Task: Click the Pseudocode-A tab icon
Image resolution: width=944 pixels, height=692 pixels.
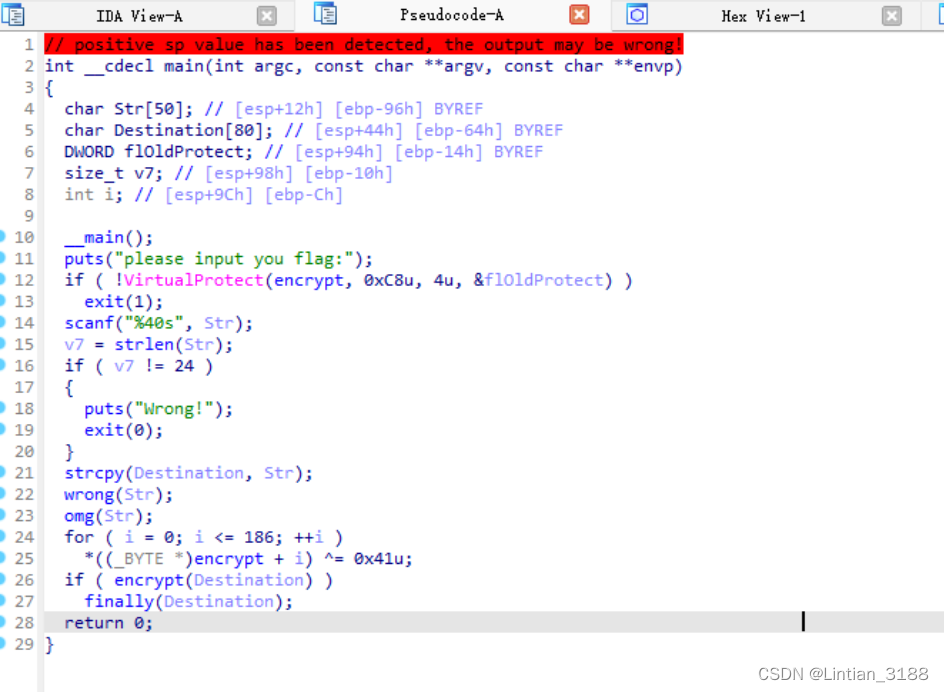Action: click(325, 13)
